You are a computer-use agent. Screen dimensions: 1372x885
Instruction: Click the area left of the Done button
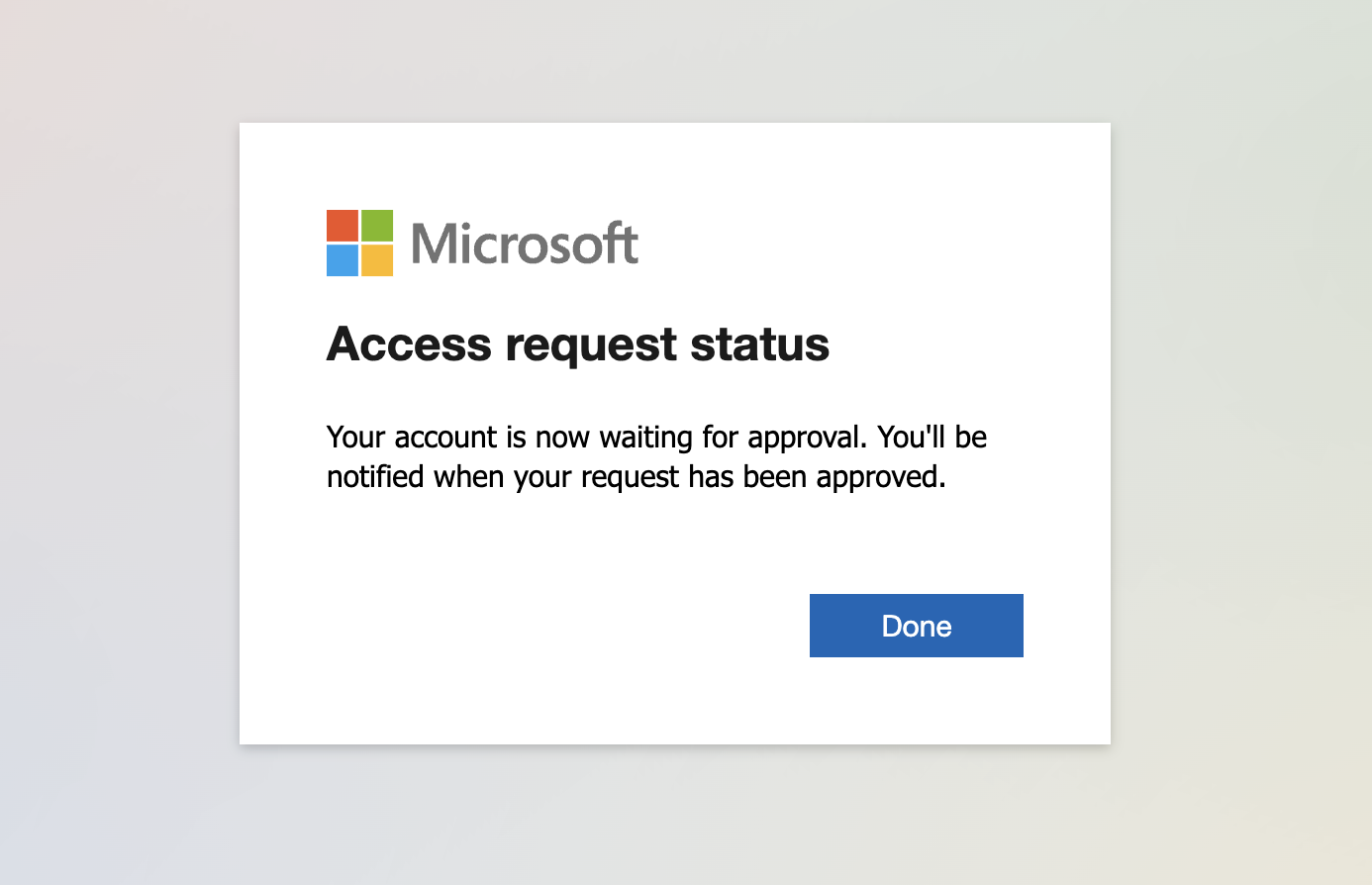click(x=594, y=625)
